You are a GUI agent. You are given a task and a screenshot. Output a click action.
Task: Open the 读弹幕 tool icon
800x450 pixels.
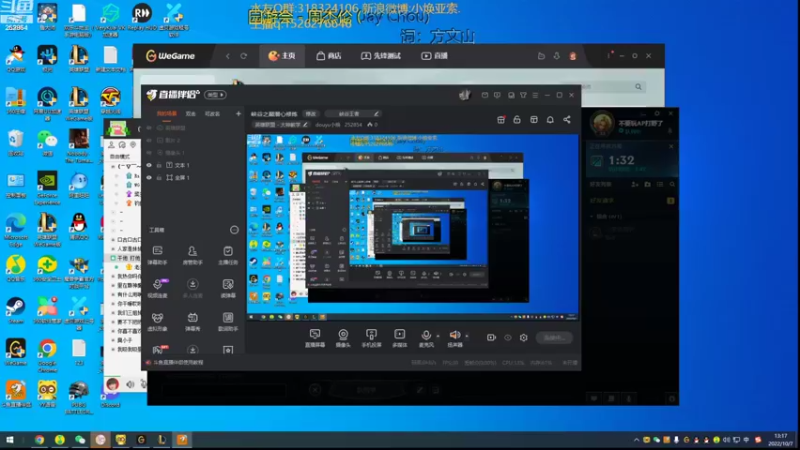pos(228,288)
